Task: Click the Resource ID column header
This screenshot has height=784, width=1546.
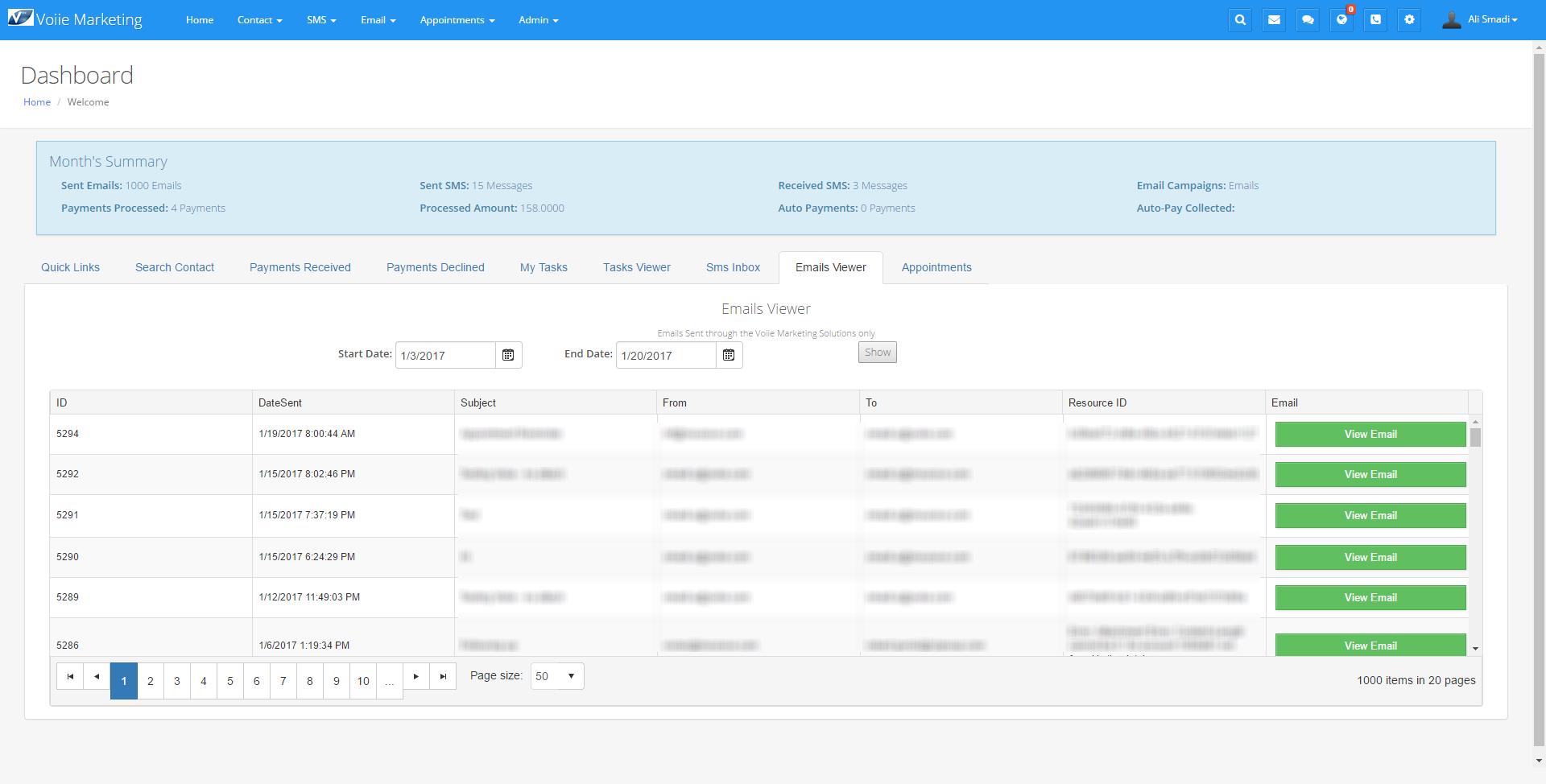Action: [1164, 402]
